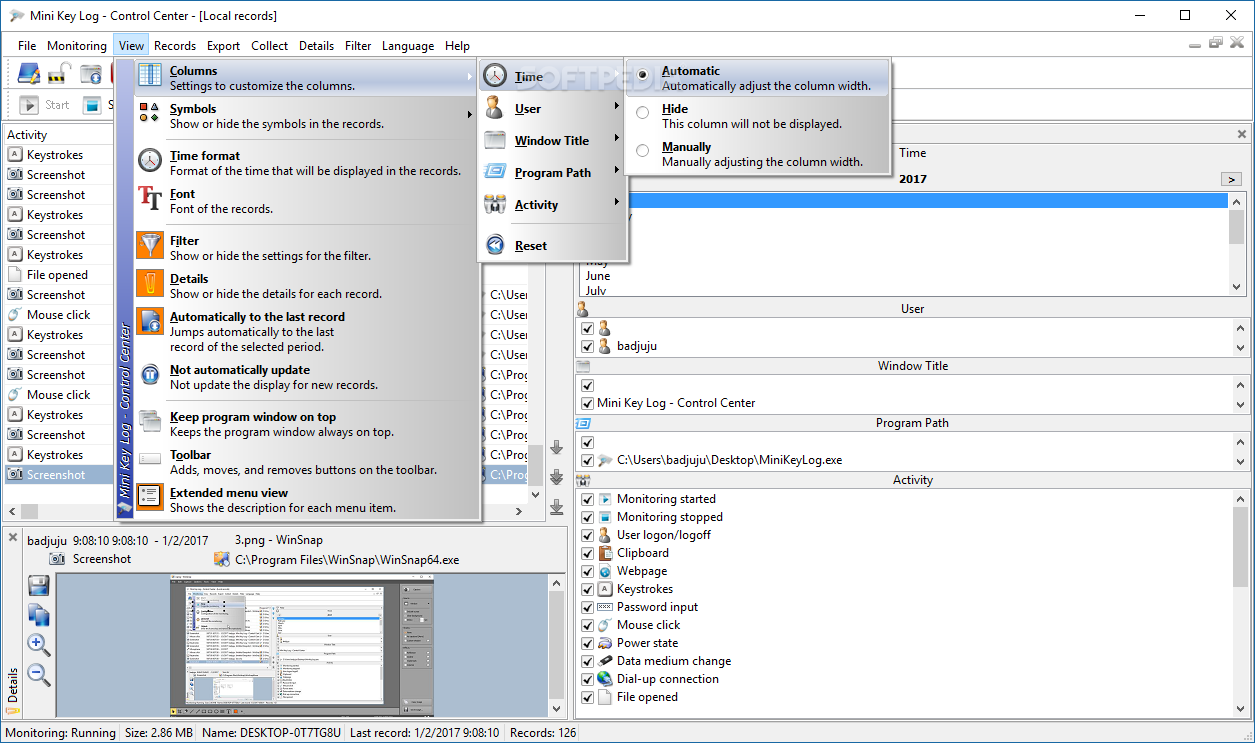Viewport: 1255px width, 743px height.
Task: Toggle the MiniKeyLog.exe program path checkbox
Action: (x=588, y=460)
